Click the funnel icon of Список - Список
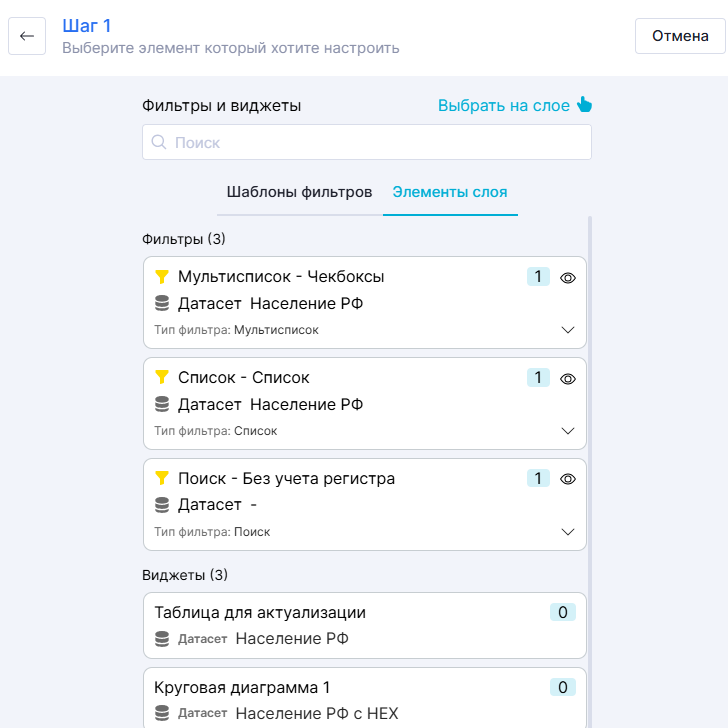728x728 pixels. coord(162,378)
